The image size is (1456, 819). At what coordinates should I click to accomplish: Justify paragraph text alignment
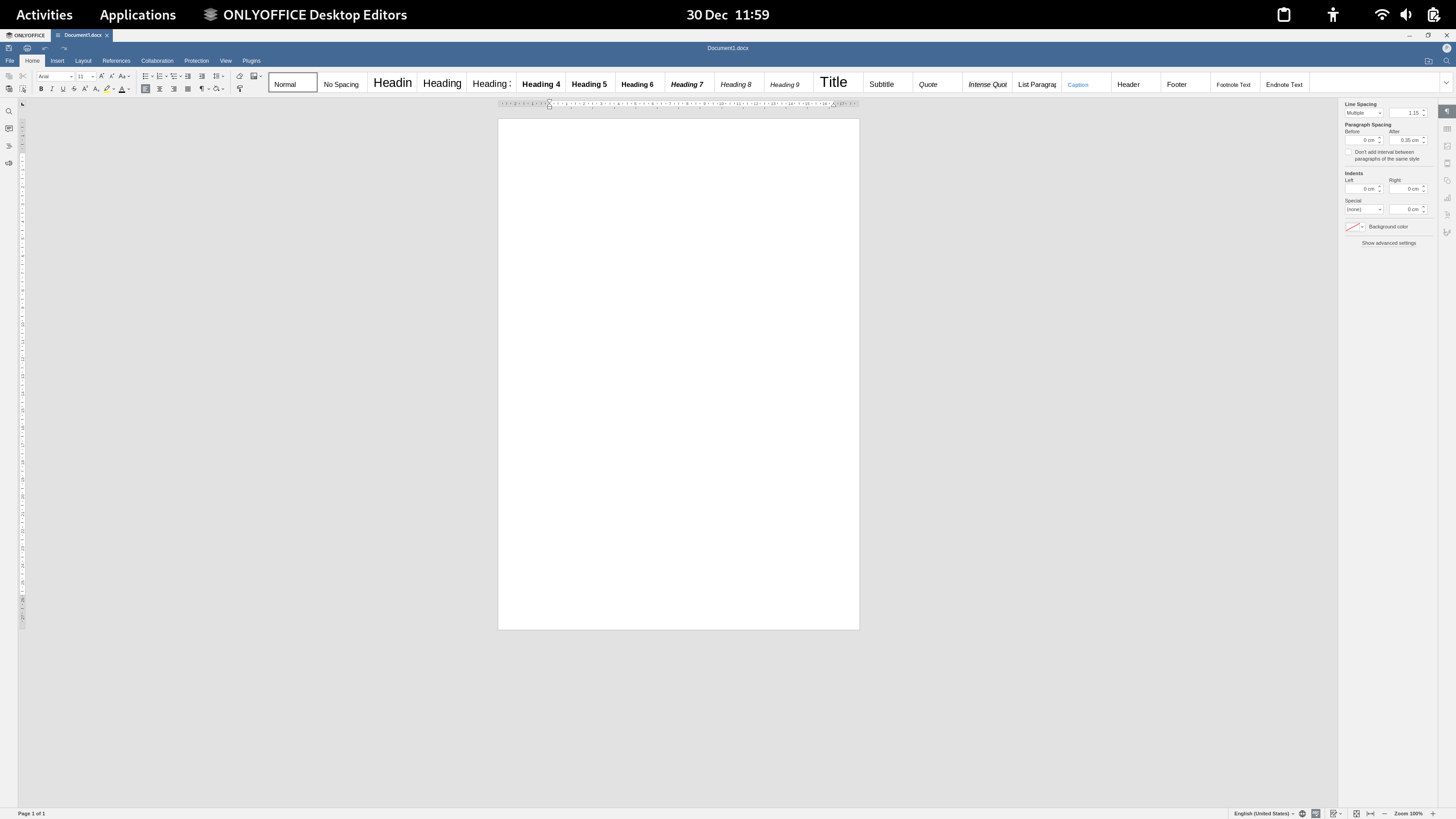187,89
